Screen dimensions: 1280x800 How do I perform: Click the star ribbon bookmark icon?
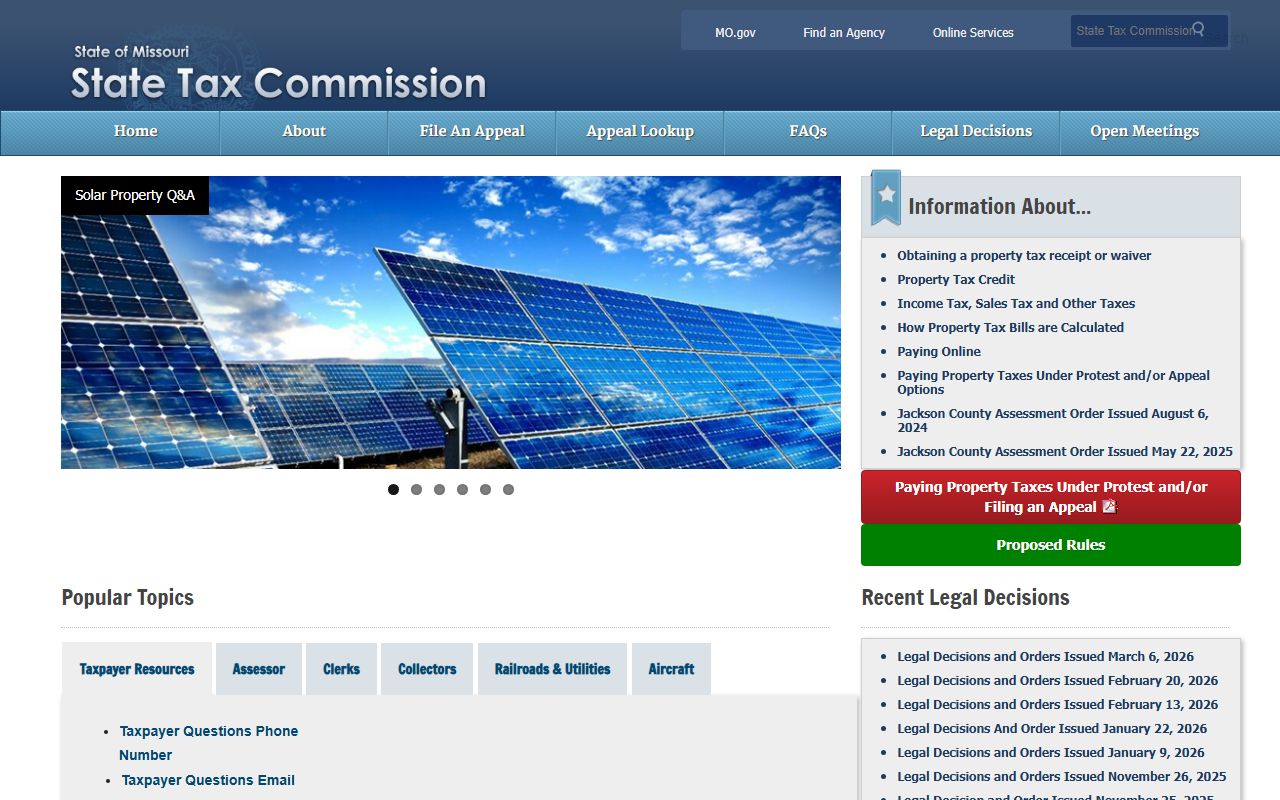(885, 197)
